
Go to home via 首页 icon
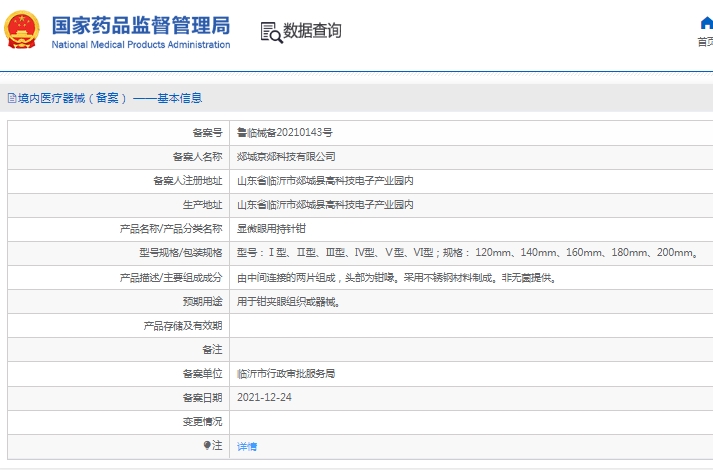[706, 23]
